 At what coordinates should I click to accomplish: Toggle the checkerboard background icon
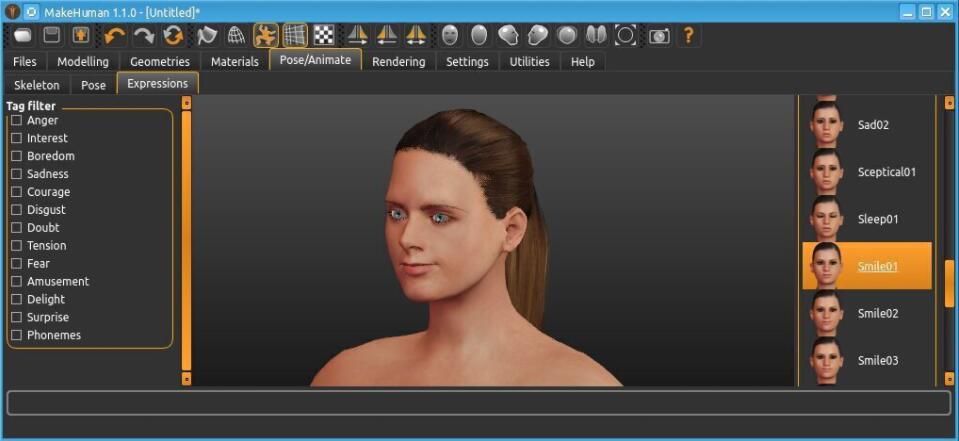pos(324,36)
